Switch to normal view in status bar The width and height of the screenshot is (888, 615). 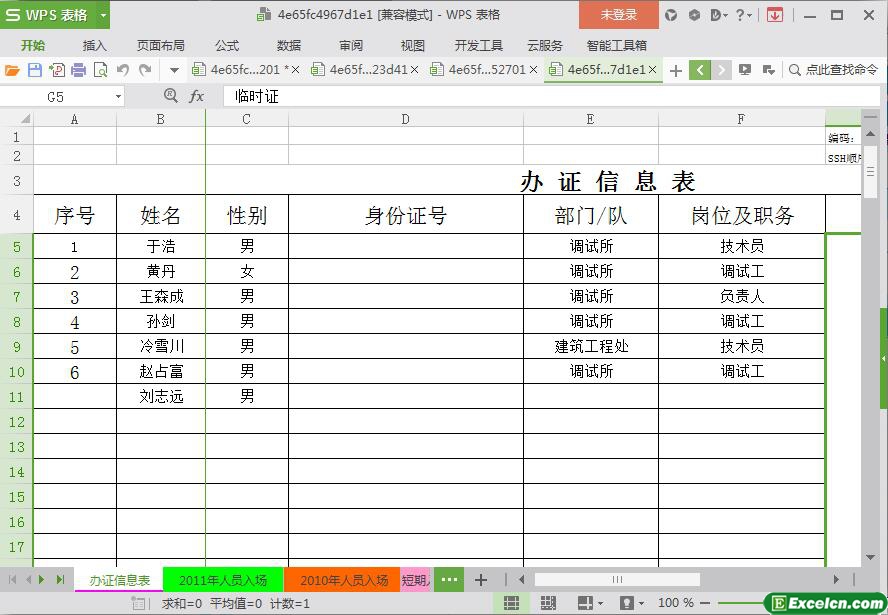[x=511, y=603]
